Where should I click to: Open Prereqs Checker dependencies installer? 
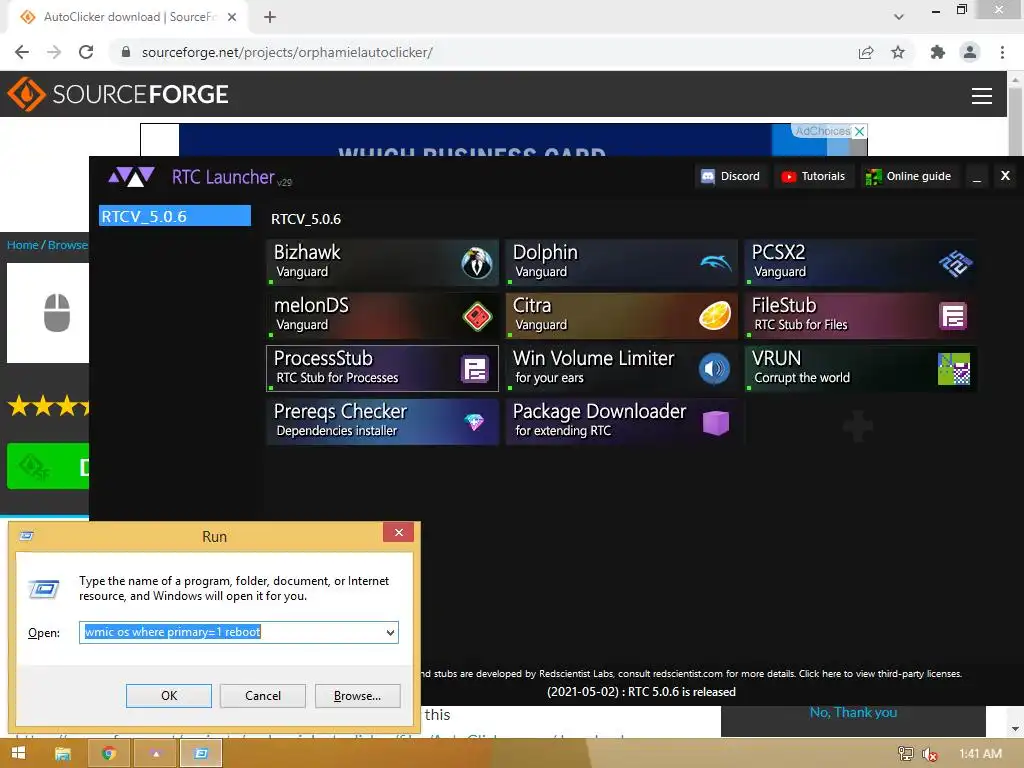click(x=383, y=421)
